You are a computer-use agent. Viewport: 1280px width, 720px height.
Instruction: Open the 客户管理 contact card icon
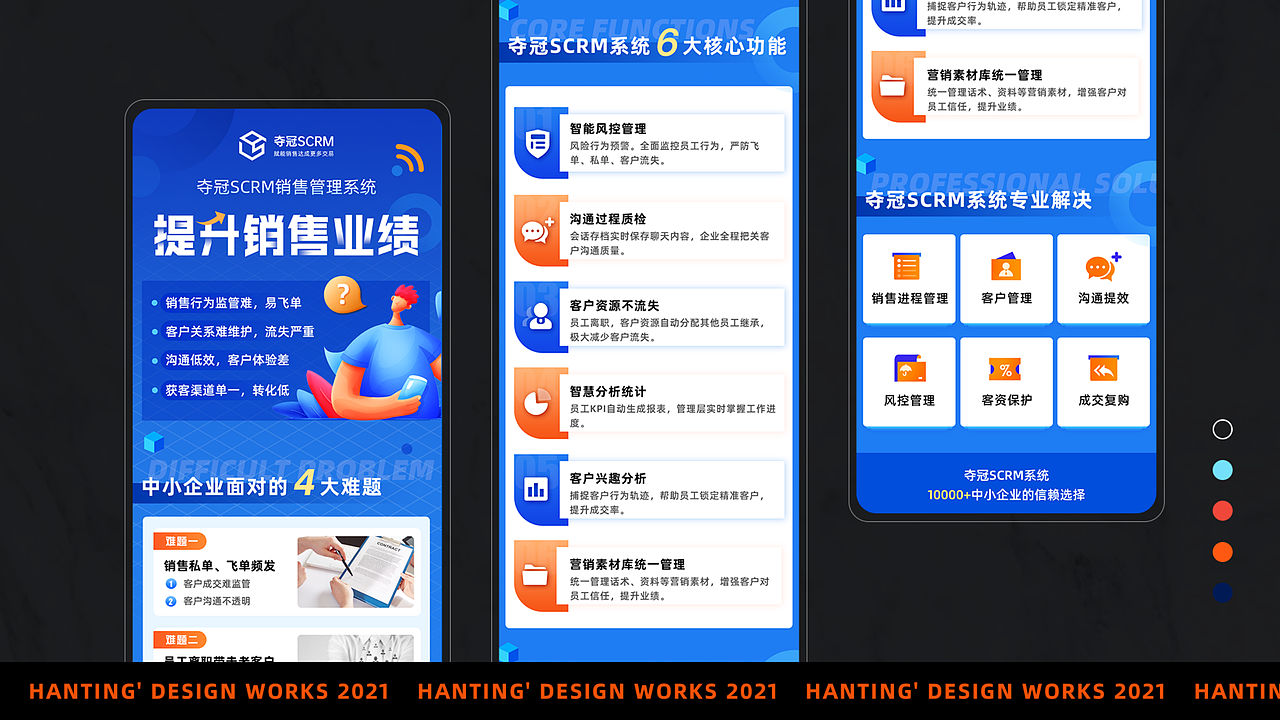click(x=1006, y=267)
